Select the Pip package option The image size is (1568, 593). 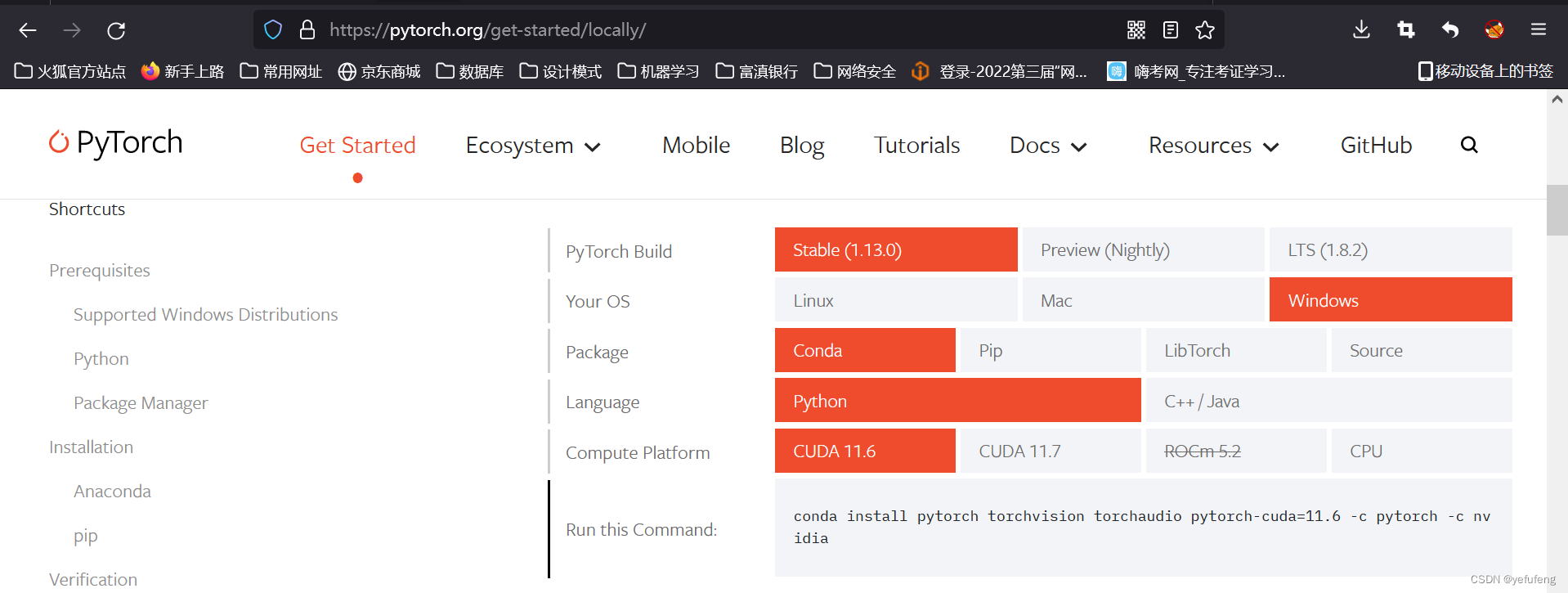click(1051, 350)
